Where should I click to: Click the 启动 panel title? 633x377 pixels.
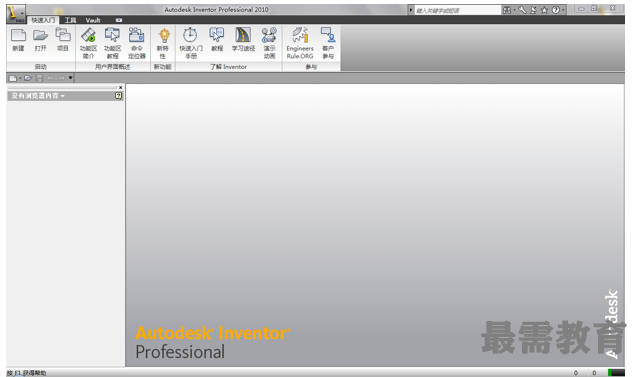point(40,67)
